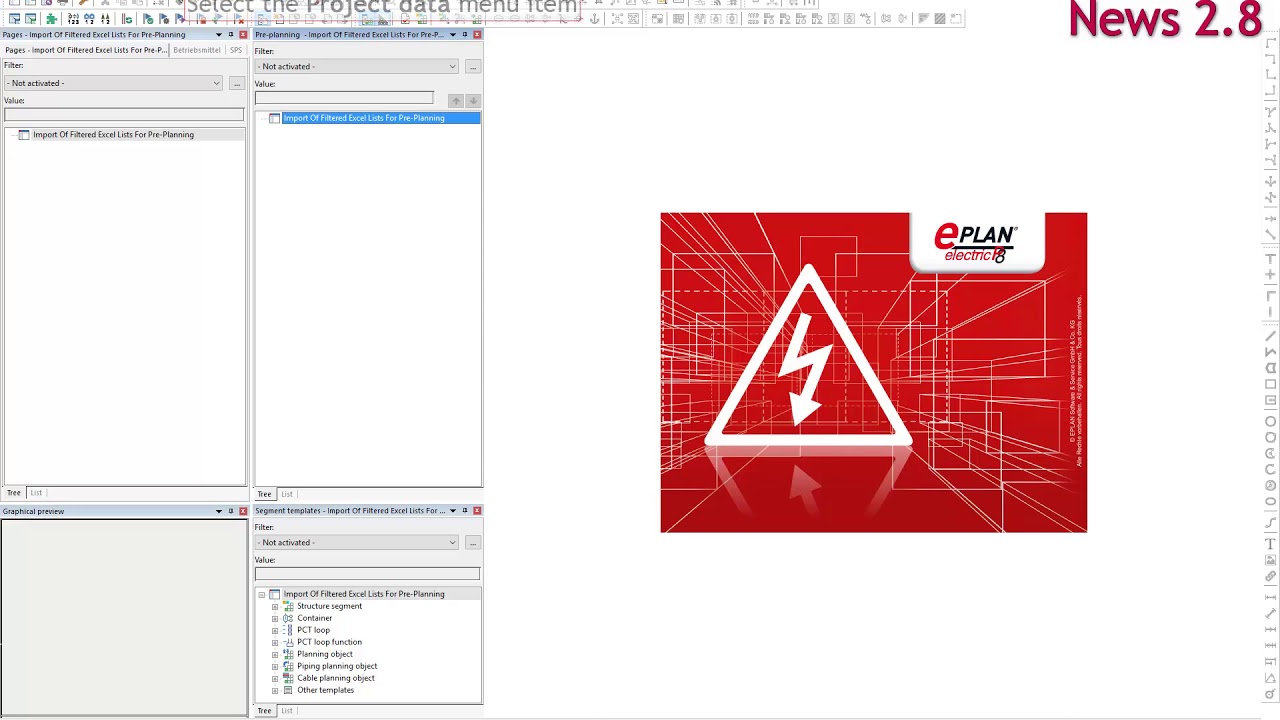1280x720 pixels.
Task: Select the project root in Segment templates tree
Action: tap(364, 594)
